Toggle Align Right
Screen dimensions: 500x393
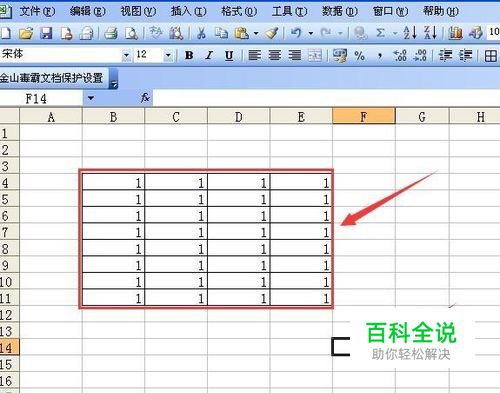pyautogui.click(x=294, y=55)
